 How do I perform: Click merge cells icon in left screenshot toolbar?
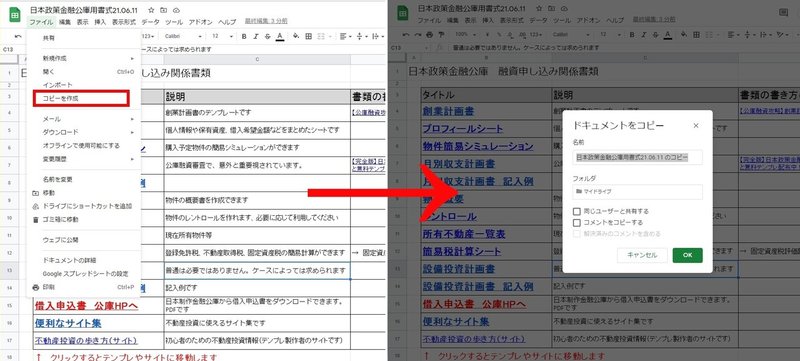322,37
